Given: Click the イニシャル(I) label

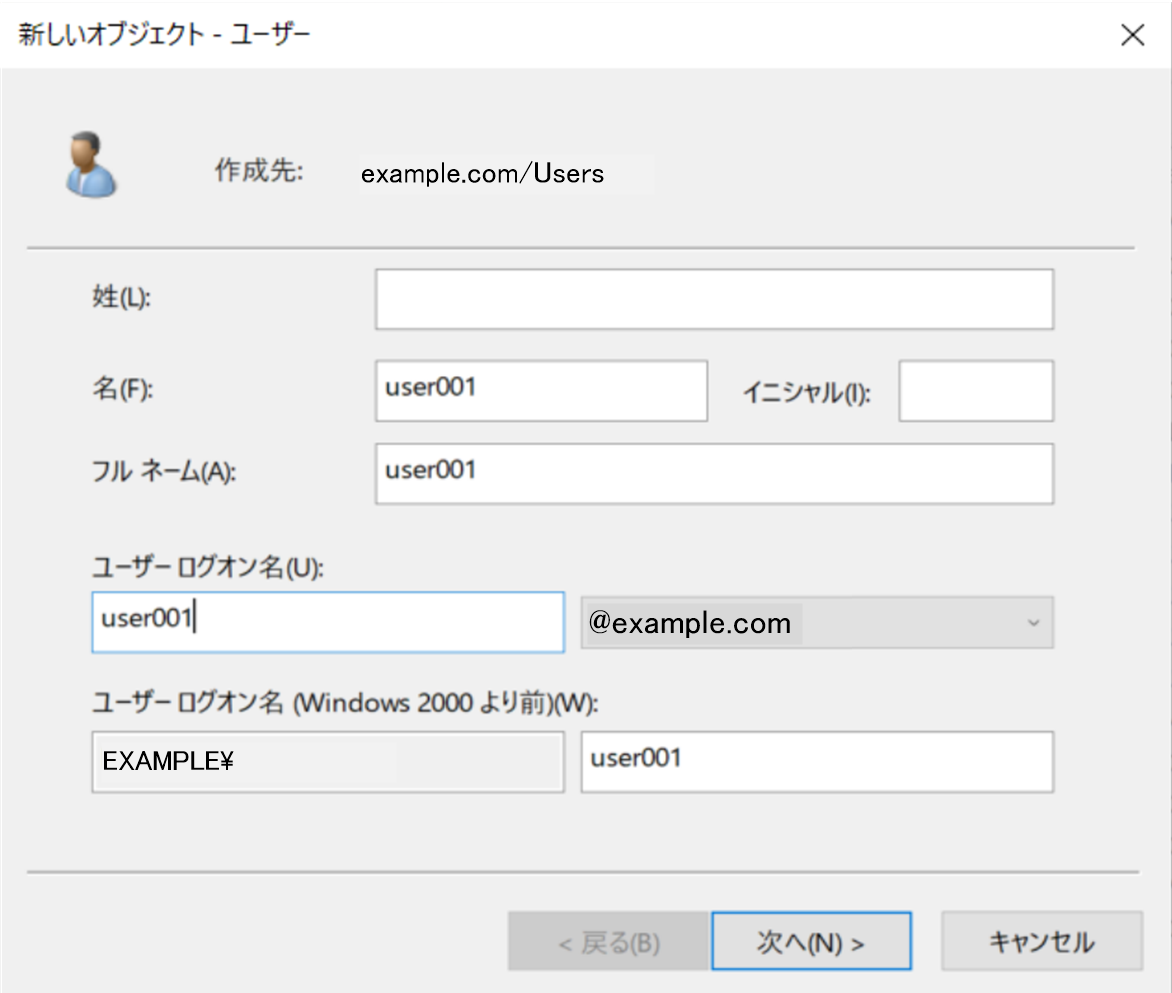Looking at the screenshot, I should coord(806,393).
